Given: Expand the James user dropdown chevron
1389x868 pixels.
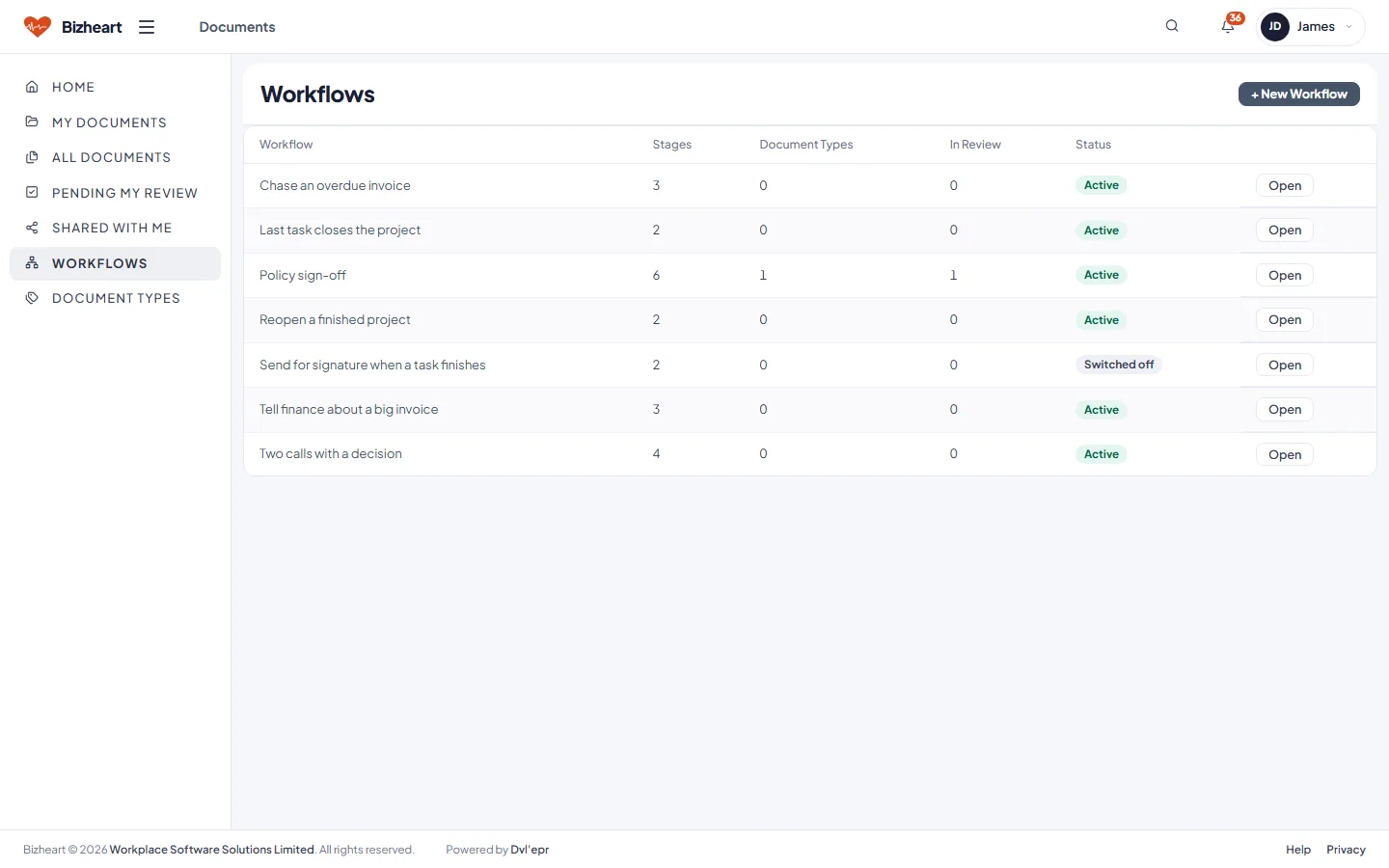Looking at the screenshot, I should point(1348,27).
